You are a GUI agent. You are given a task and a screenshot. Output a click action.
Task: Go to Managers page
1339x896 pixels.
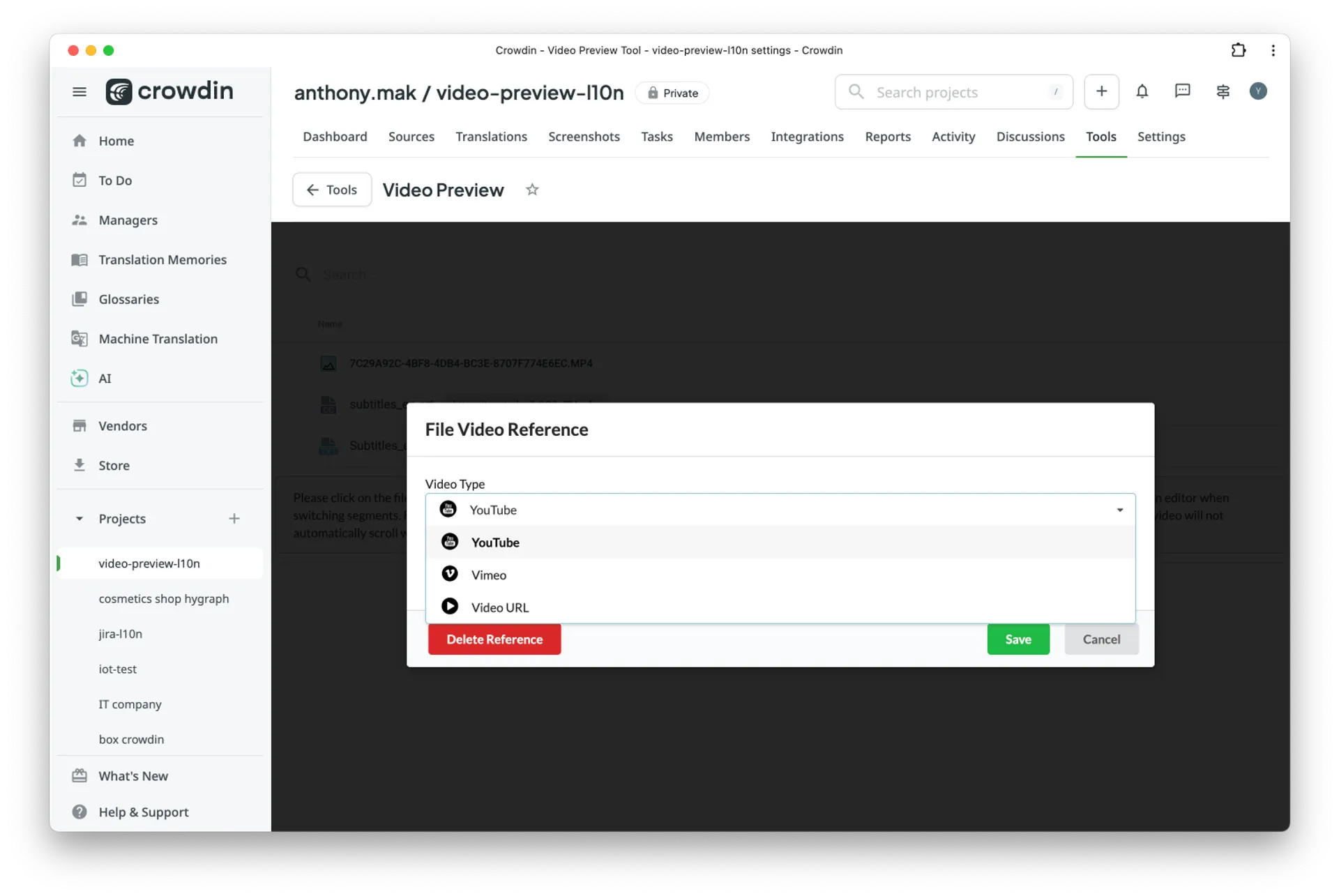[x=128, y=220]
